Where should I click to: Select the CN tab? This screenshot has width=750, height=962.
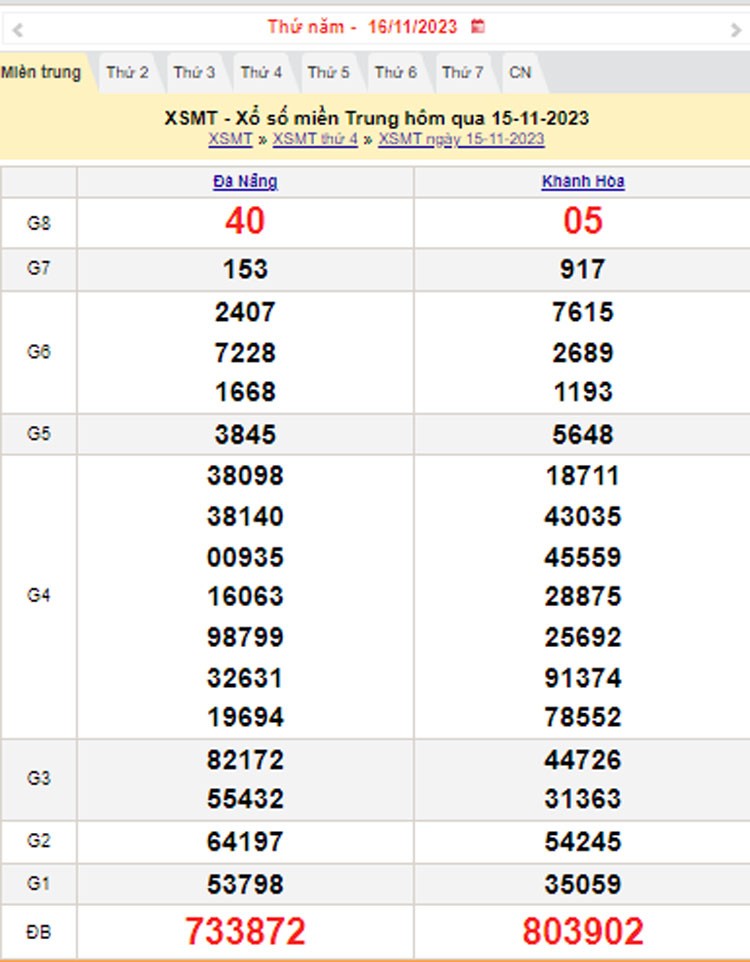pos(520,72)
